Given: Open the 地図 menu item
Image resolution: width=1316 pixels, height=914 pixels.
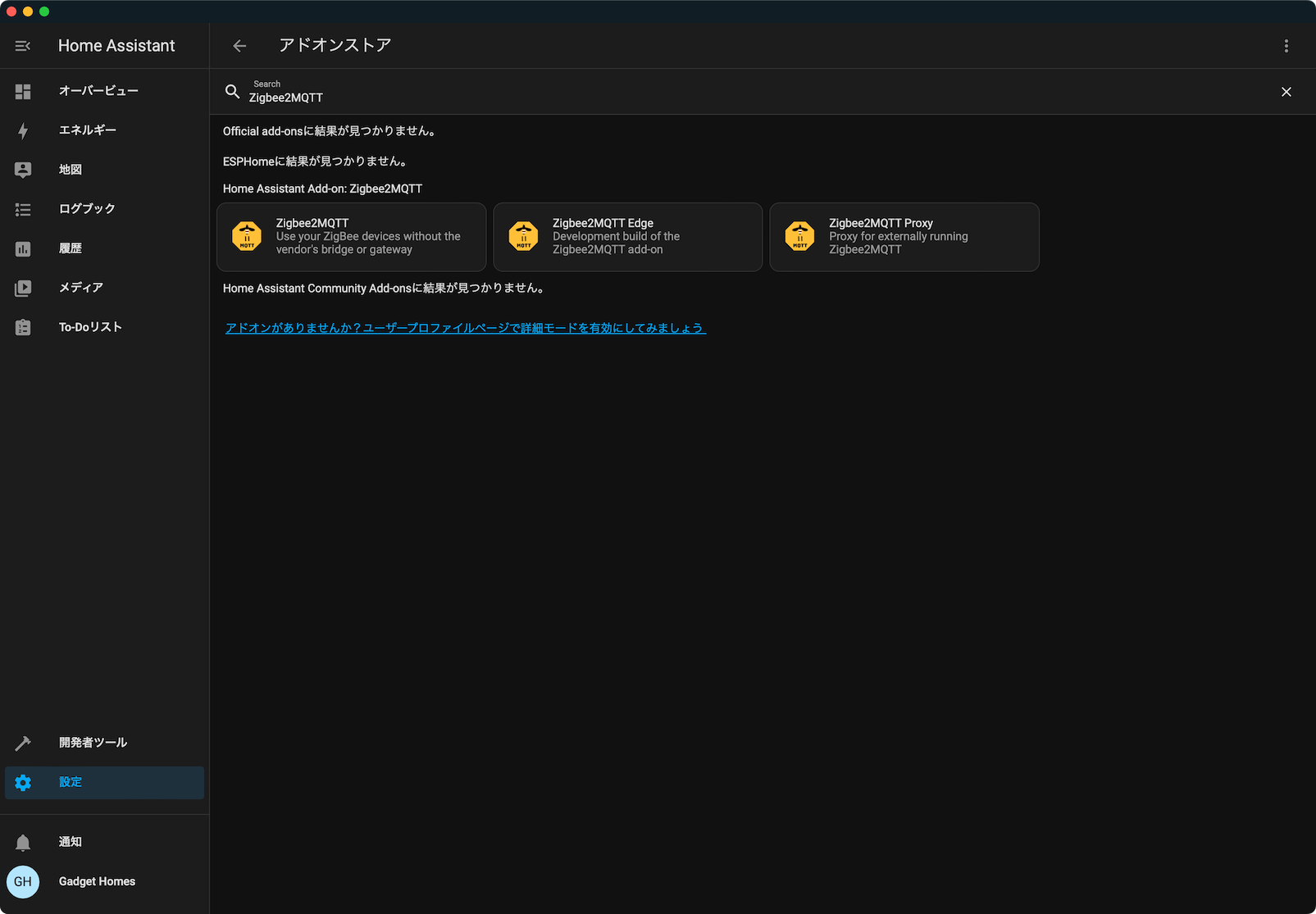Looking at the screenshot, I should (x=105, y=170).
